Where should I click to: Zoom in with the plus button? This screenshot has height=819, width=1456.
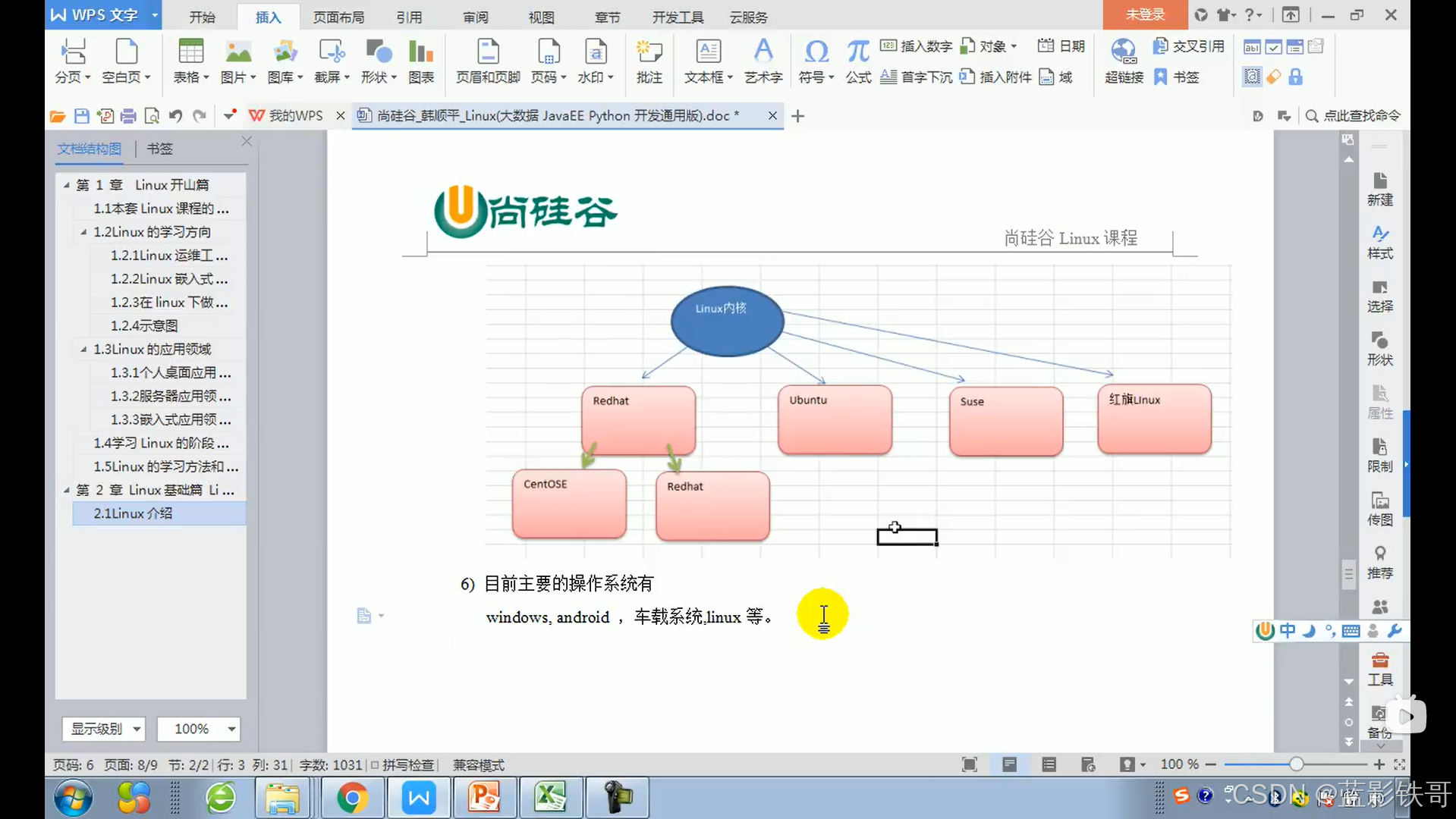1379,764
